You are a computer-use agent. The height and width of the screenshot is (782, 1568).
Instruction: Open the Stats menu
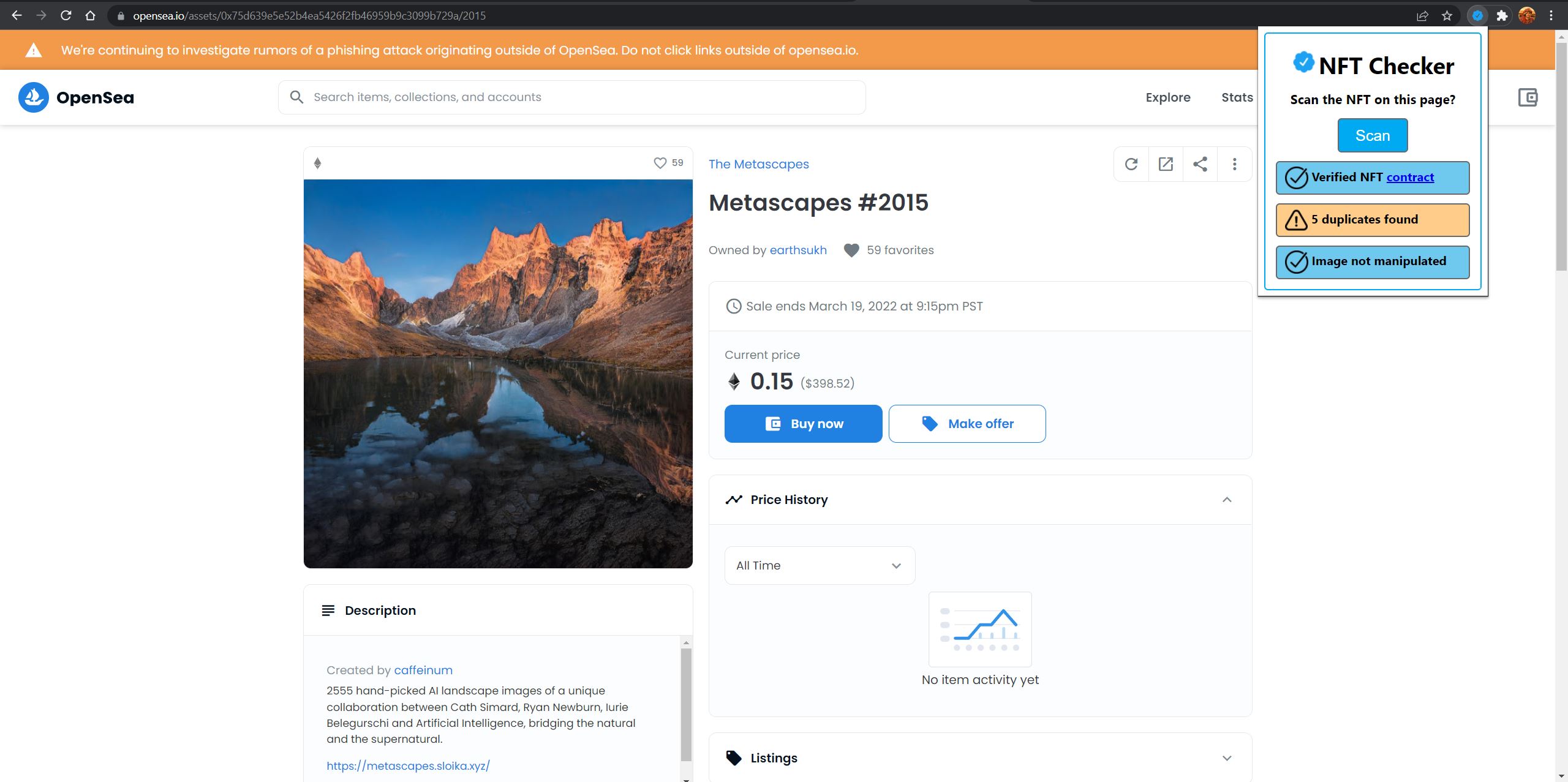pyautogui.click(x=1237, y=97)
